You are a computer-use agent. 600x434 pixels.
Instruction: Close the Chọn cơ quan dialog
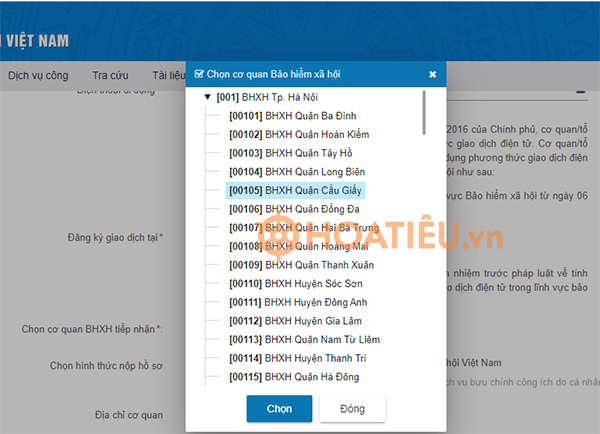point(432,74)
